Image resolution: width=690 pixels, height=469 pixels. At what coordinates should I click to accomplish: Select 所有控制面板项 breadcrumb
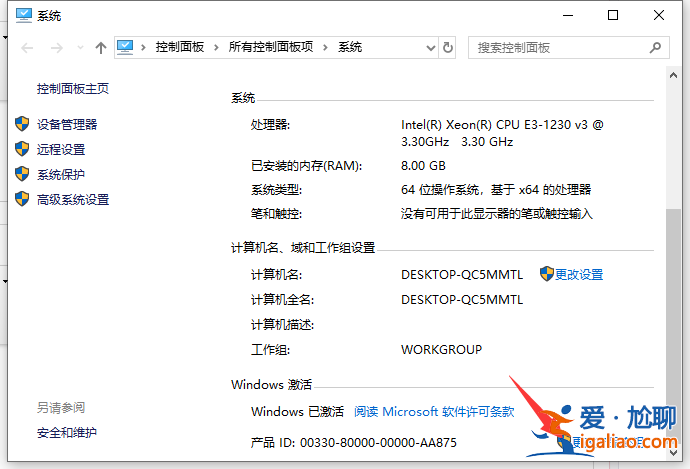coord(271,47)
